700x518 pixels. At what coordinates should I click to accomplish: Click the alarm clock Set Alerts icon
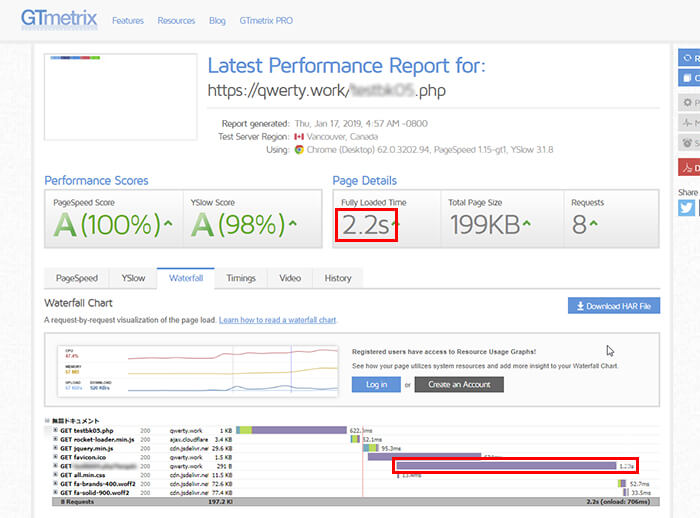tap(688, 143)
